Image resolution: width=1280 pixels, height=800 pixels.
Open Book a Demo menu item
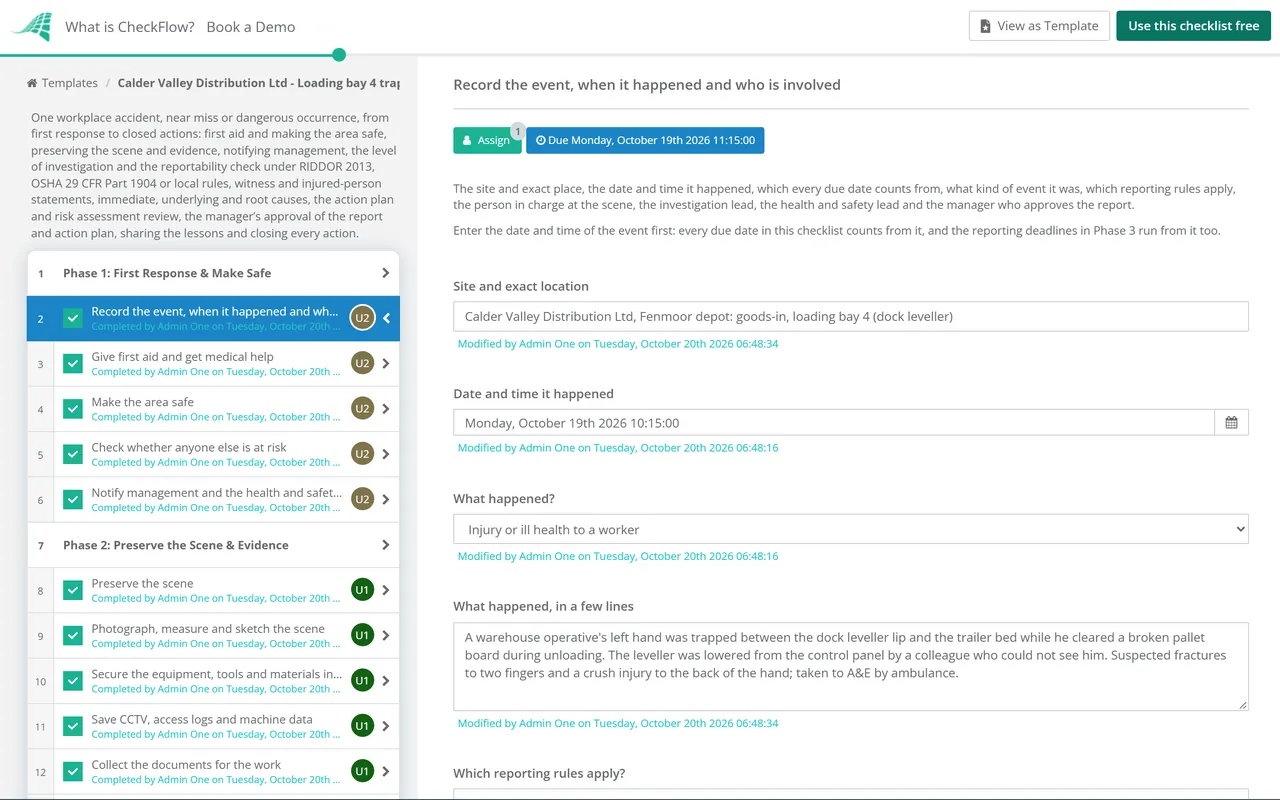251,27
